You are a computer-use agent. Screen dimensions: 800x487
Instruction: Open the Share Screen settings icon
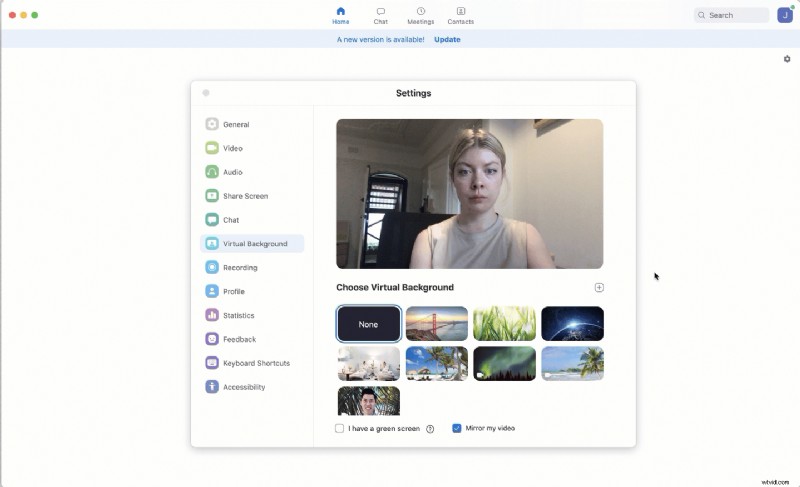[x=212, y=196]
